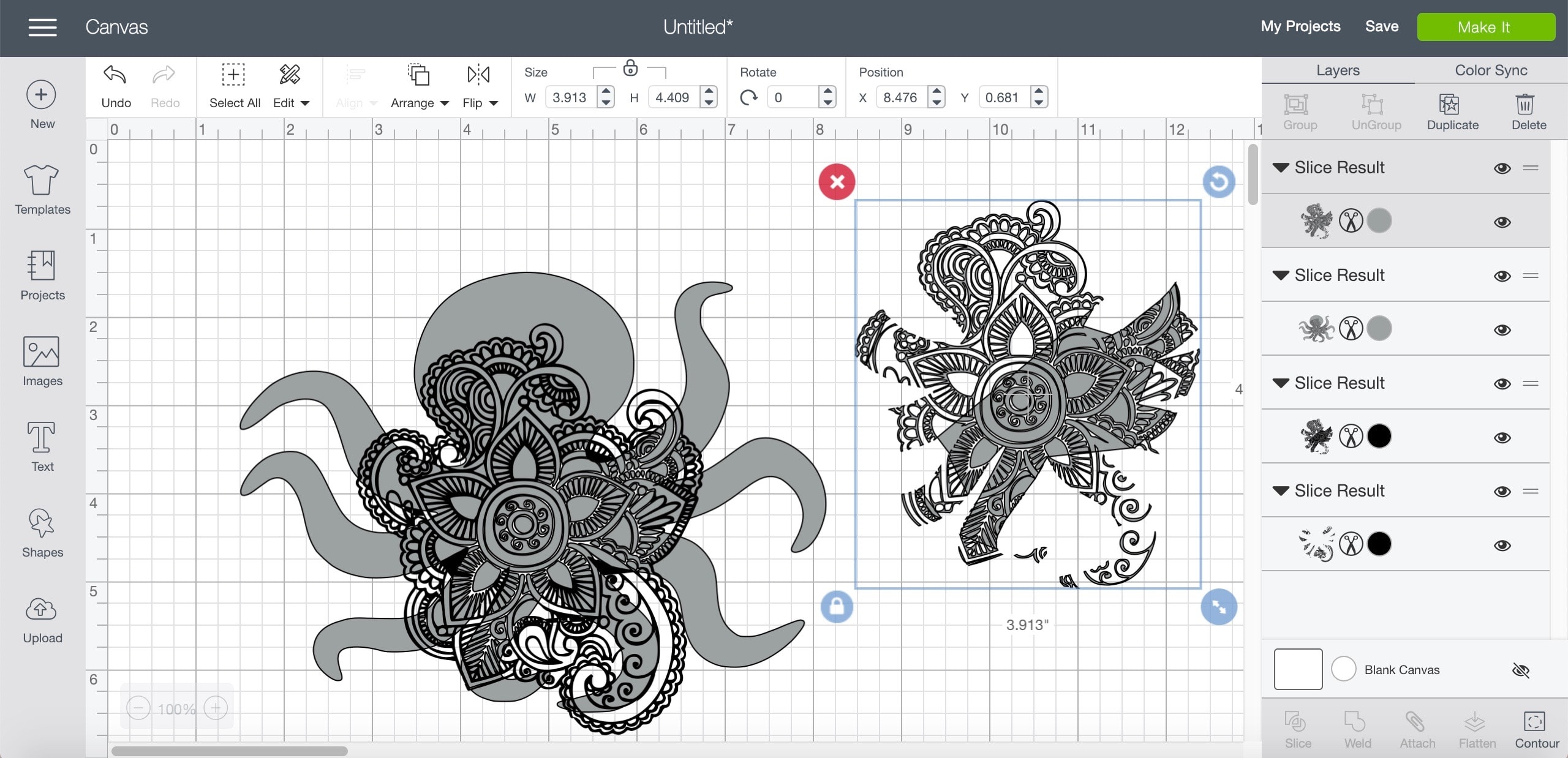The width and height of the screenshot is (1568, 758).
Task: Select the Text tool
Action: click(x=42, y=447)
